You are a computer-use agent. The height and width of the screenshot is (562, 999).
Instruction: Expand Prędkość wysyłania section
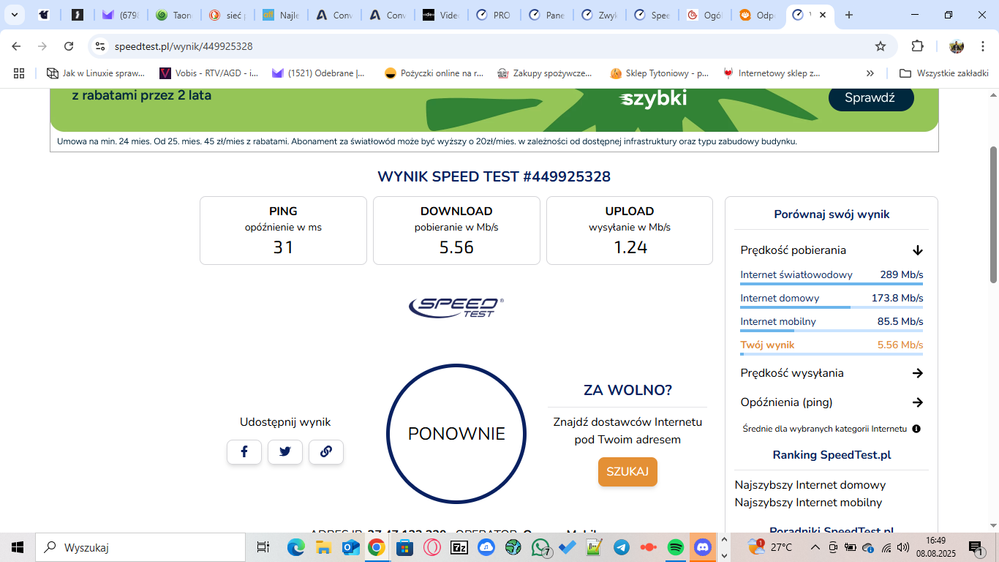(917, 373)
